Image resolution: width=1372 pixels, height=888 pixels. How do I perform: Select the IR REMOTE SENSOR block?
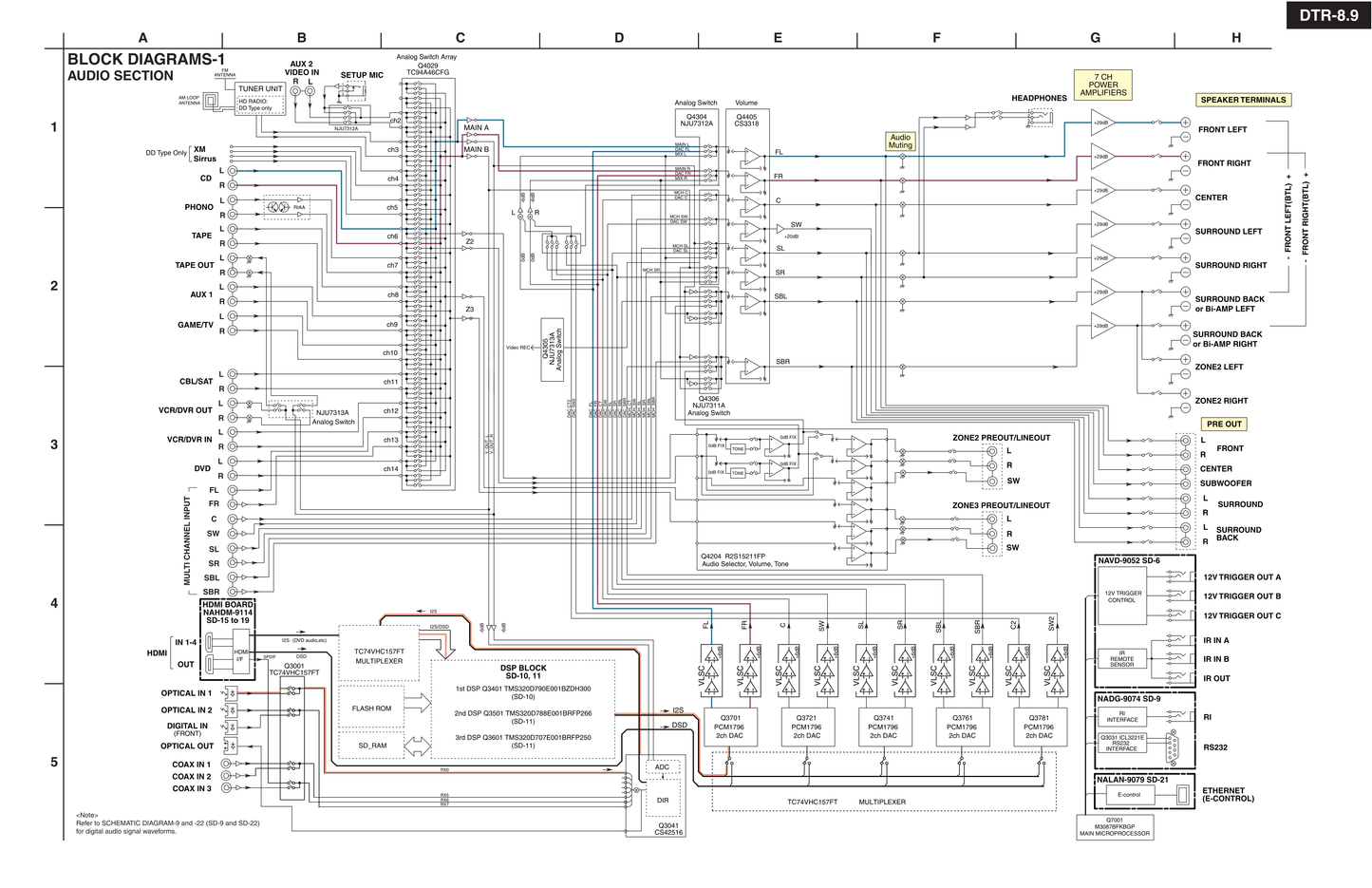(1121, 659)
